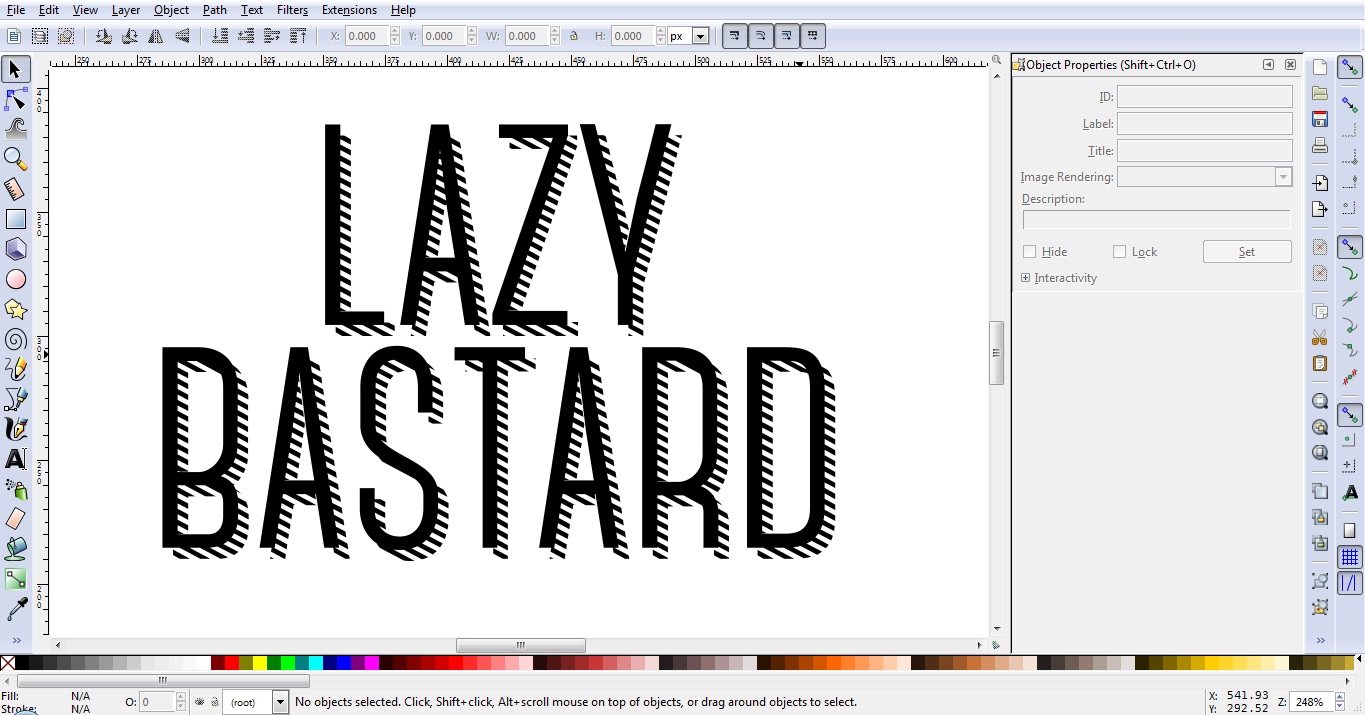Viewport: 1365px width, 715px height.
Task: Select the Bezier pen tool
Action: tap(16, 399)
